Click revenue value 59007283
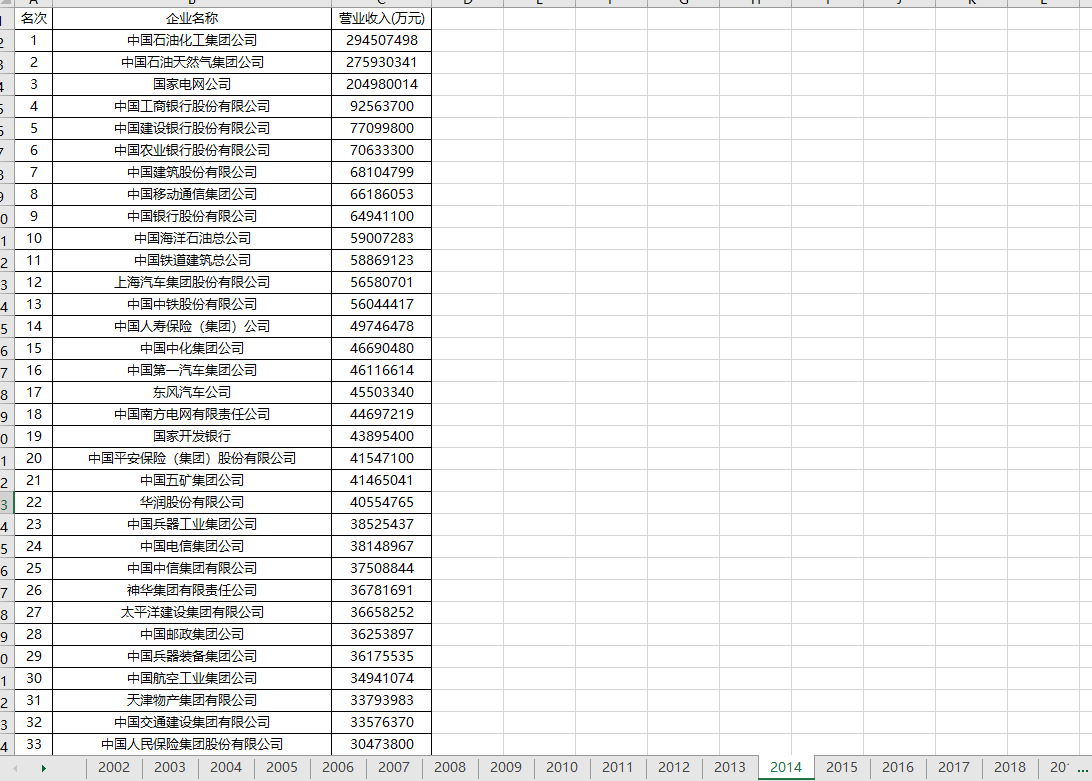 (x=382, y=238)
